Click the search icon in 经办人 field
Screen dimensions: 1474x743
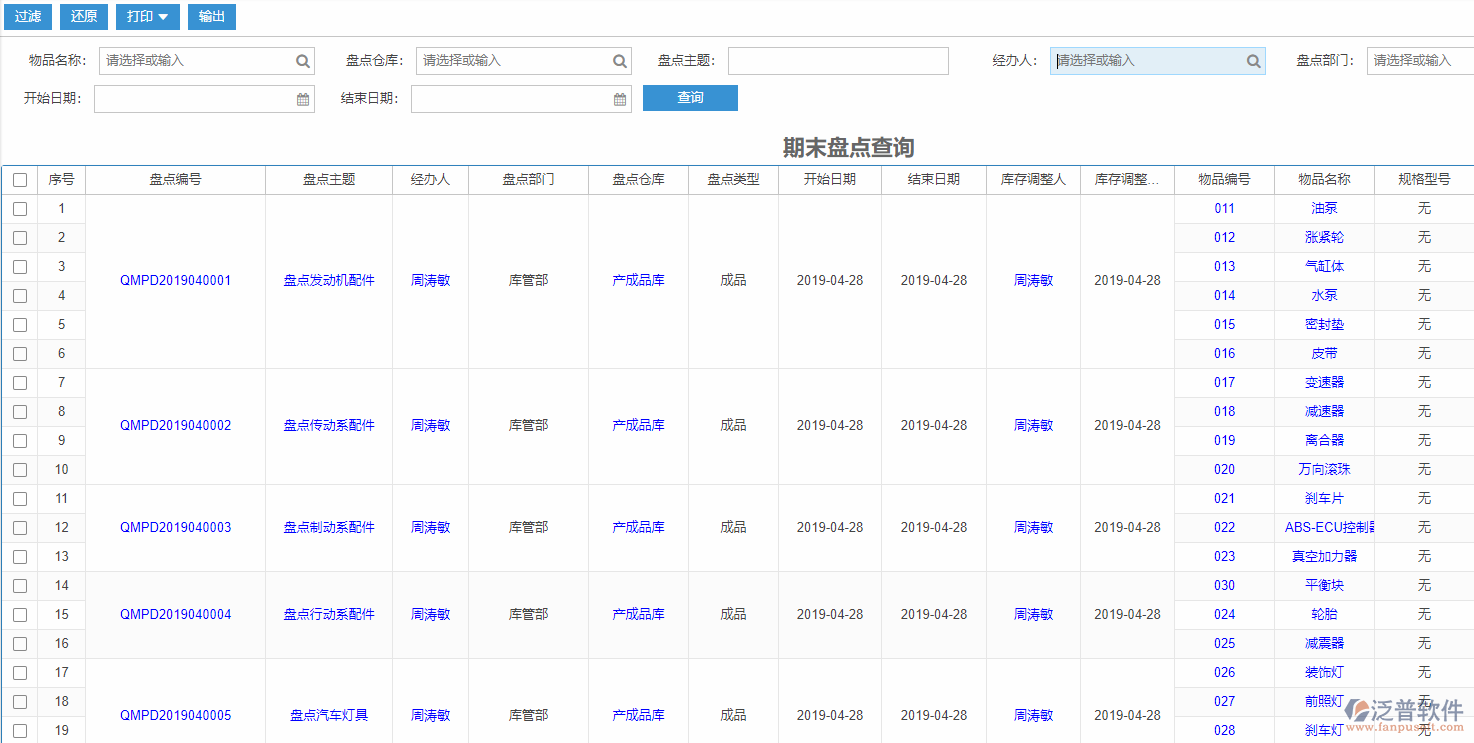[x=1253, y=61]
